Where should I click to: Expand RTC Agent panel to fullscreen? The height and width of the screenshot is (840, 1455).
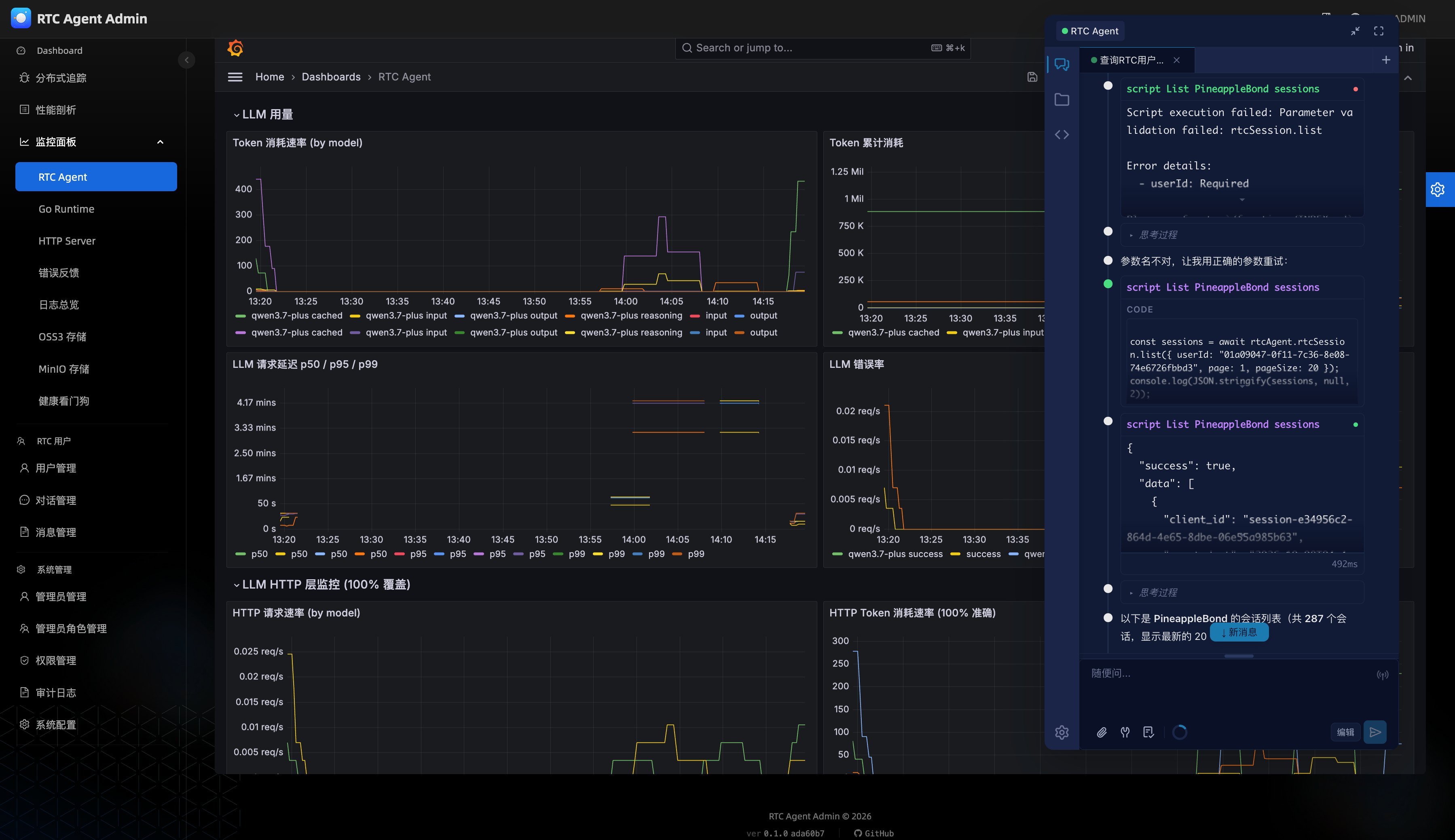pyautogui.click(x=1379, y=31)
